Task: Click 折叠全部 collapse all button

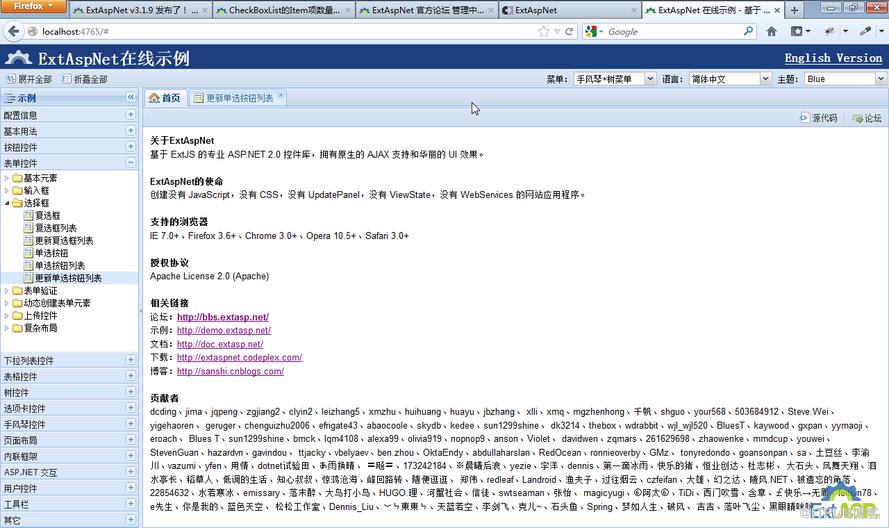Action: [x=84, y=79]
